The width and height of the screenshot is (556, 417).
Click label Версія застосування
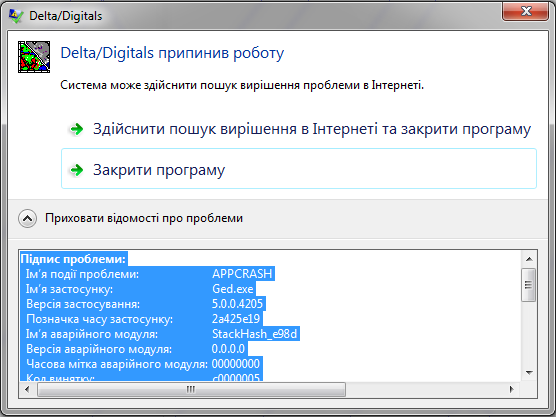(x=83, y=304)
